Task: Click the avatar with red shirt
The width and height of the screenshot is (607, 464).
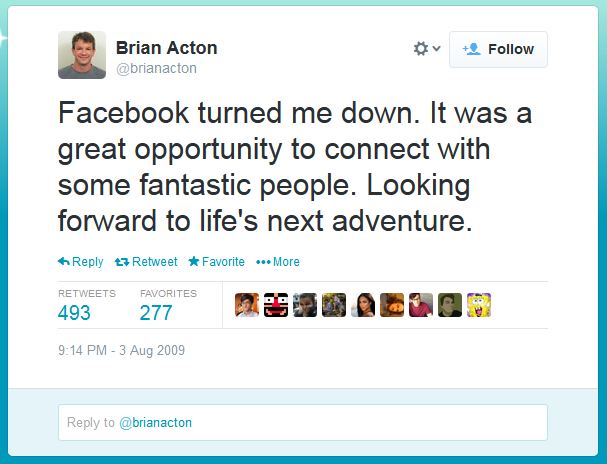Action: tap(421, 305)
